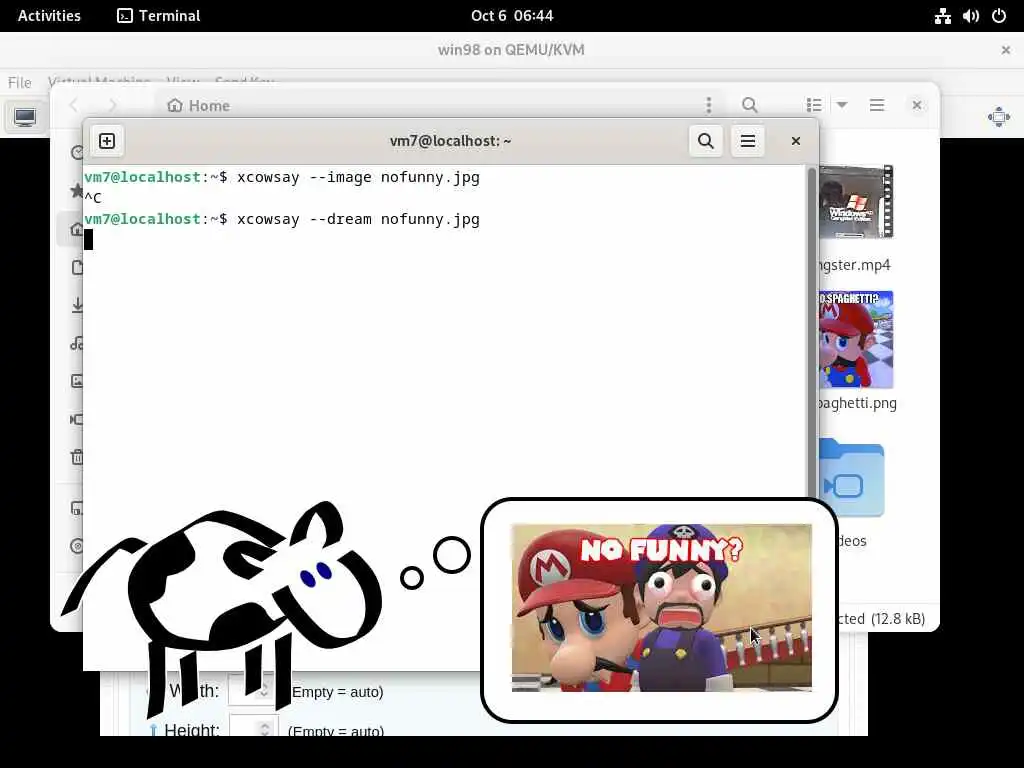Screen dimensions: 1024x768
Task: Click the '(Empty = auto)' text beside Width
Action: 336,692
